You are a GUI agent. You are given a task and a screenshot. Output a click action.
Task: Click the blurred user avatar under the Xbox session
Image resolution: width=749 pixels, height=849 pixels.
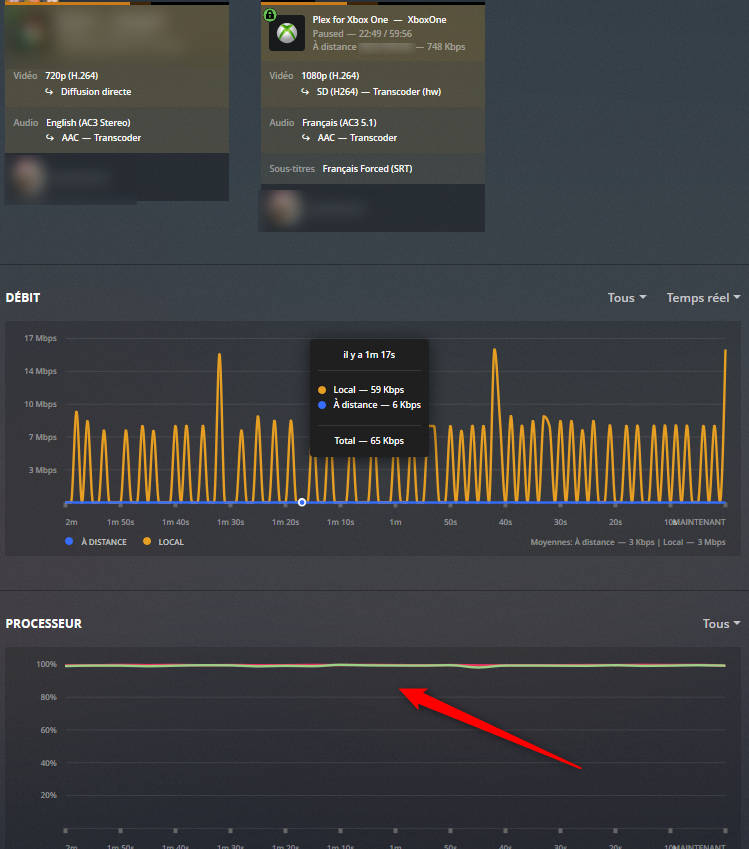click(283, 208)
